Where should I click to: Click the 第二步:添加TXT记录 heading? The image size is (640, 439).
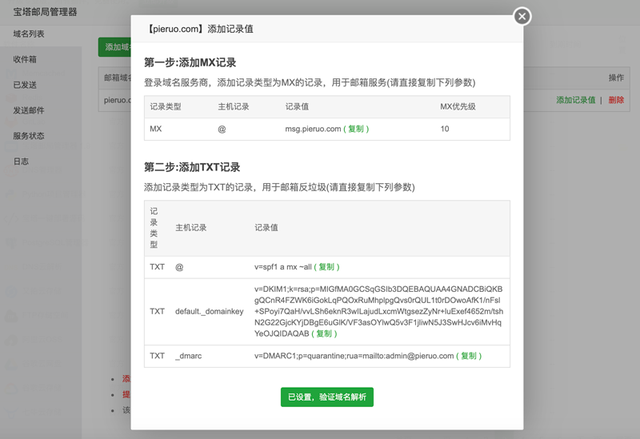click(x=192, y=167)
